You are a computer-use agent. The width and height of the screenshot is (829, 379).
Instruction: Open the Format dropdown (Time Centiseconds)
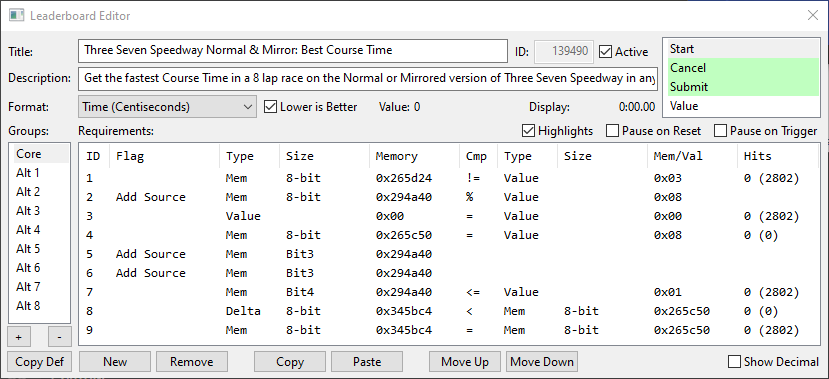167,107
